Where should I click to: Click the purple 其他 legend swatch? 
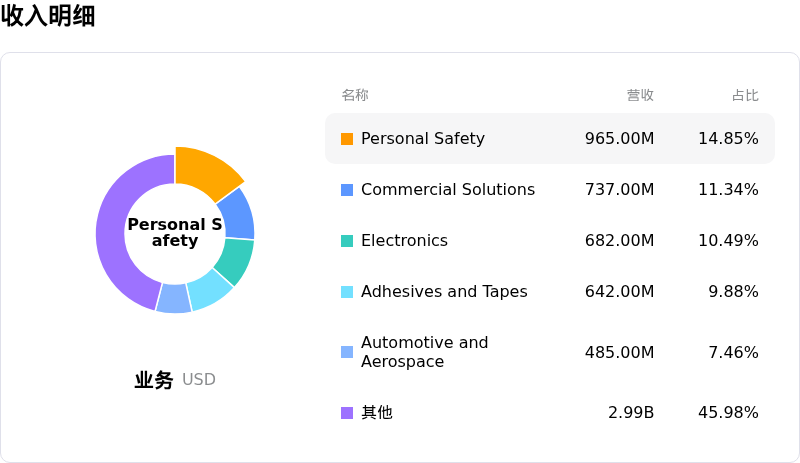click(x=347, y=413)
